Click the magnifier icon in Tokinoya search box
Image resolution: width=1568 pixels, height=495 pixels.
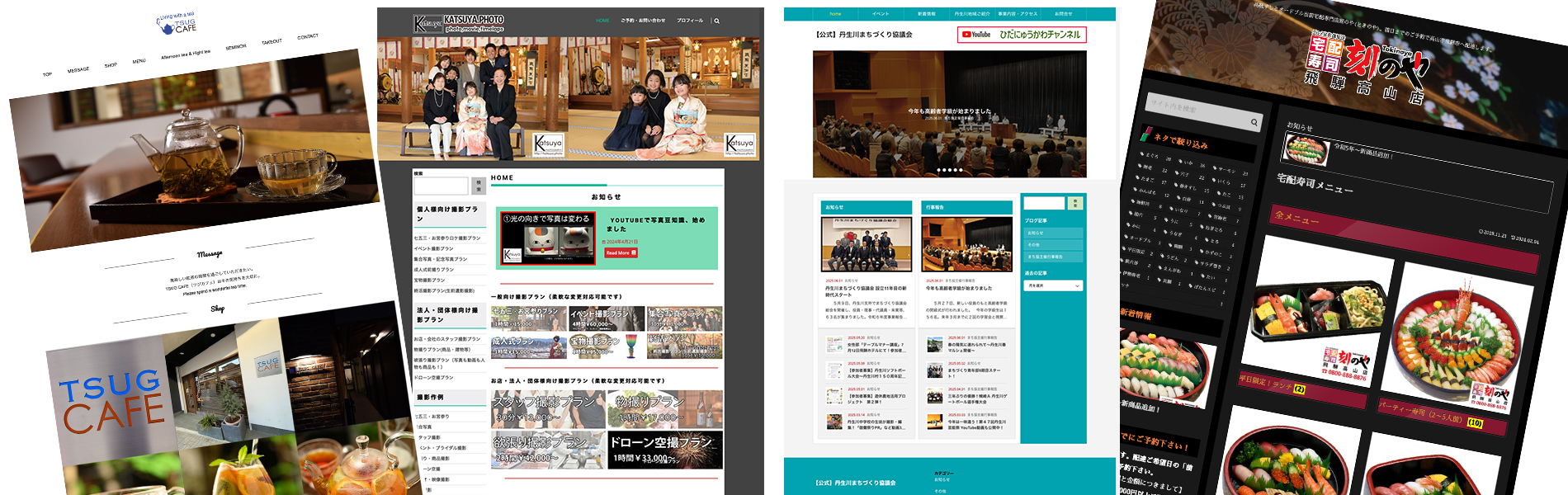1254,122
